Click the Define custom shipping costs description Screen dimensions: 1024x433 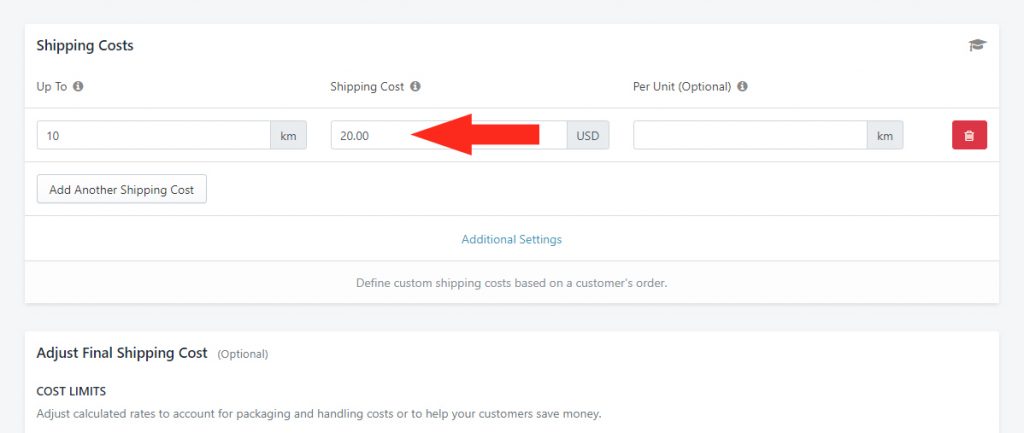[511, 283]
